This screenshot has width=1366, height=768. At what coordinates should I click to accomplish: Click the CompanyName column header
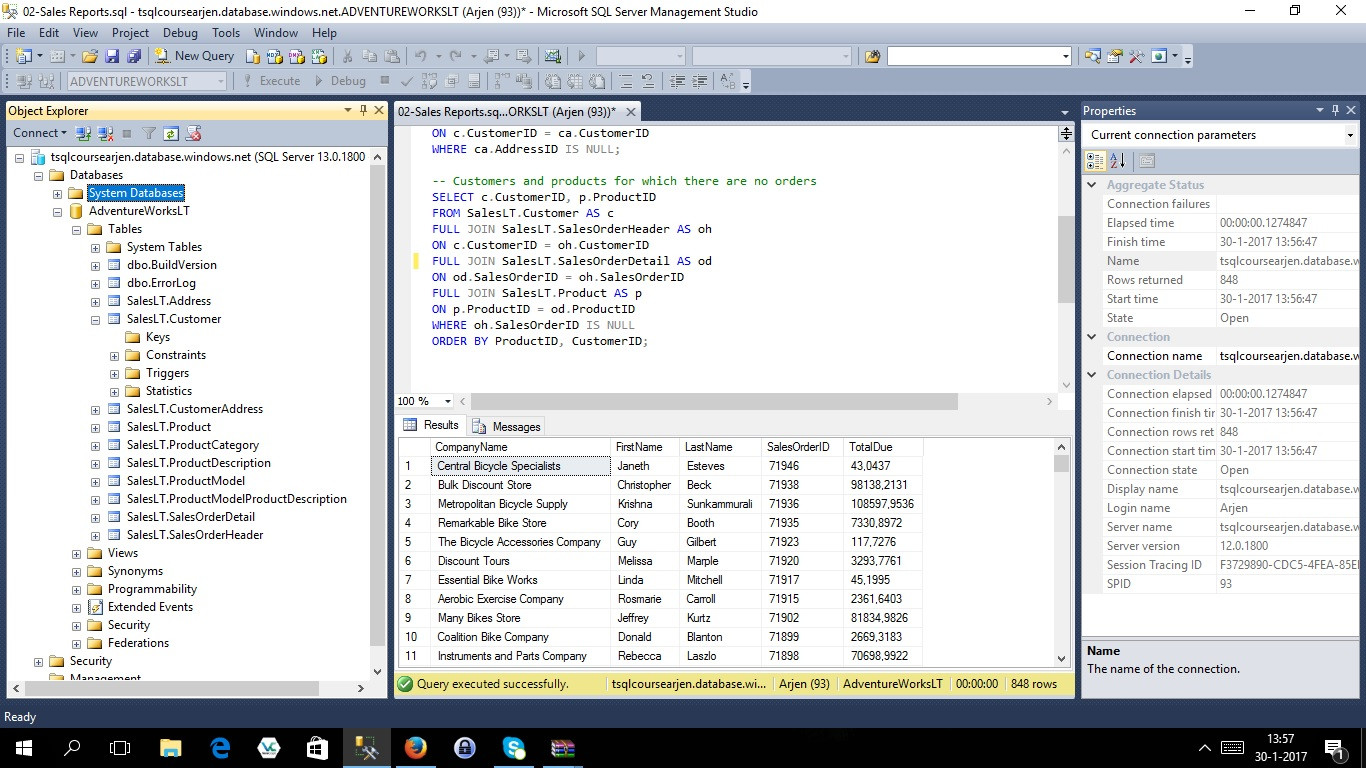520,447
